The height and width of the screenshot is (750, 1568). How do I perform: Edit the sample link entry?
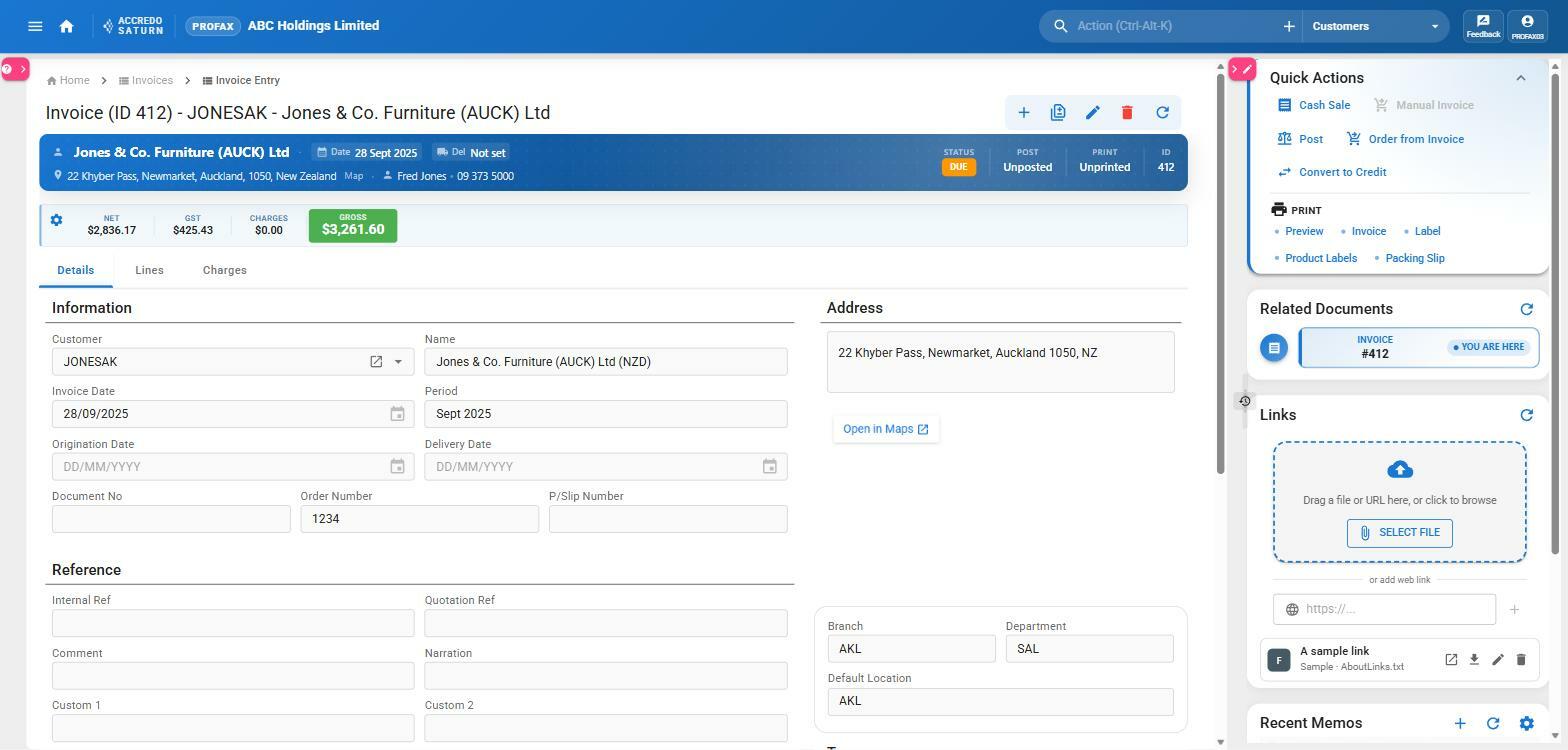pos(1497,660)
